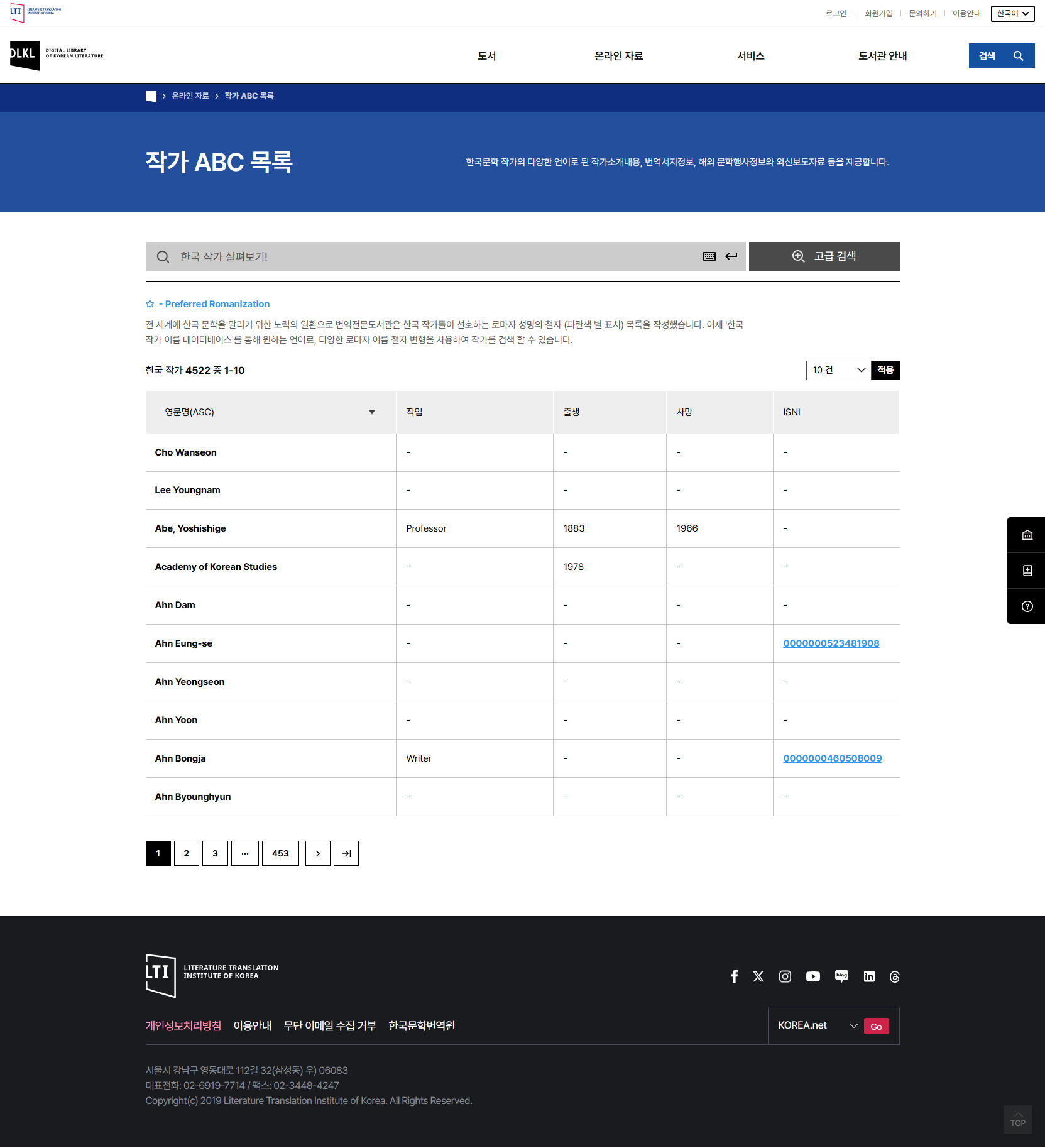Screen dimensions: 1045x1148
Task: Sort by 영문명(ASC) column header arrow
Action: [x=371, y=412]
